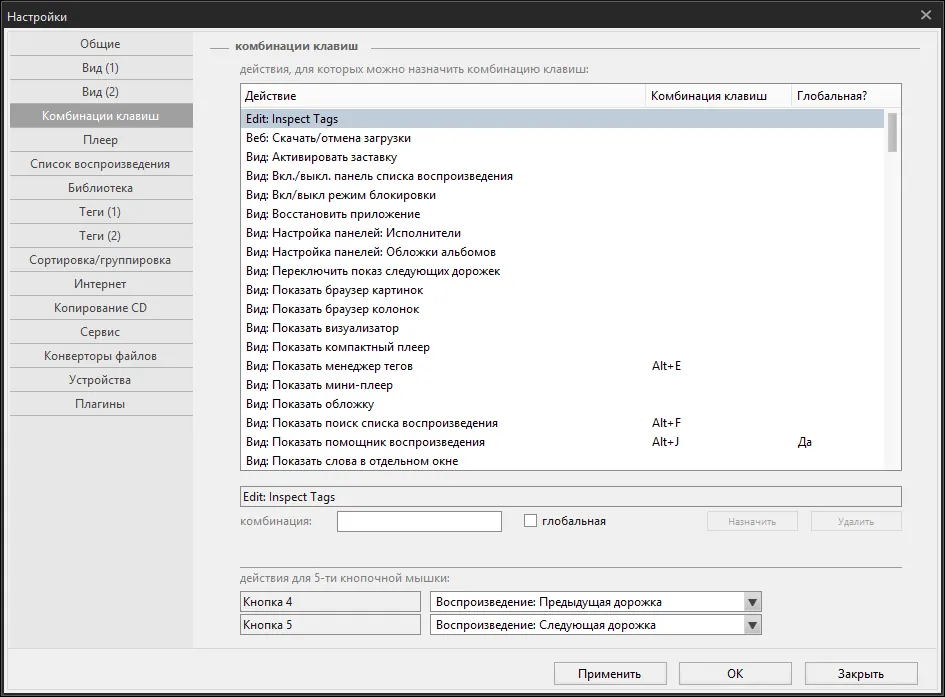This screenshot has width=945, height=697.
Task: Open the Плеер settings tab
Action: pos(101,140)
